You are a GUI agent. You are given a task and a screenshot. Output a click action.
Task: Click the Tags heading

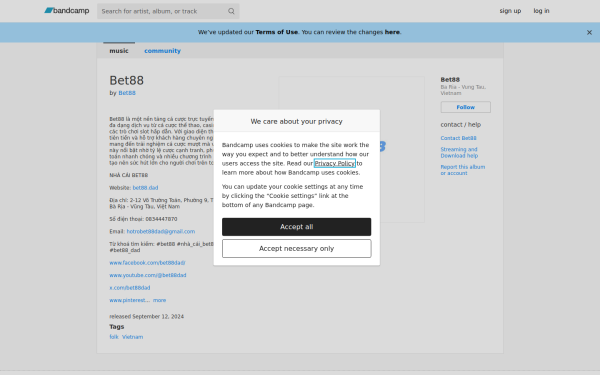point(117,327)
